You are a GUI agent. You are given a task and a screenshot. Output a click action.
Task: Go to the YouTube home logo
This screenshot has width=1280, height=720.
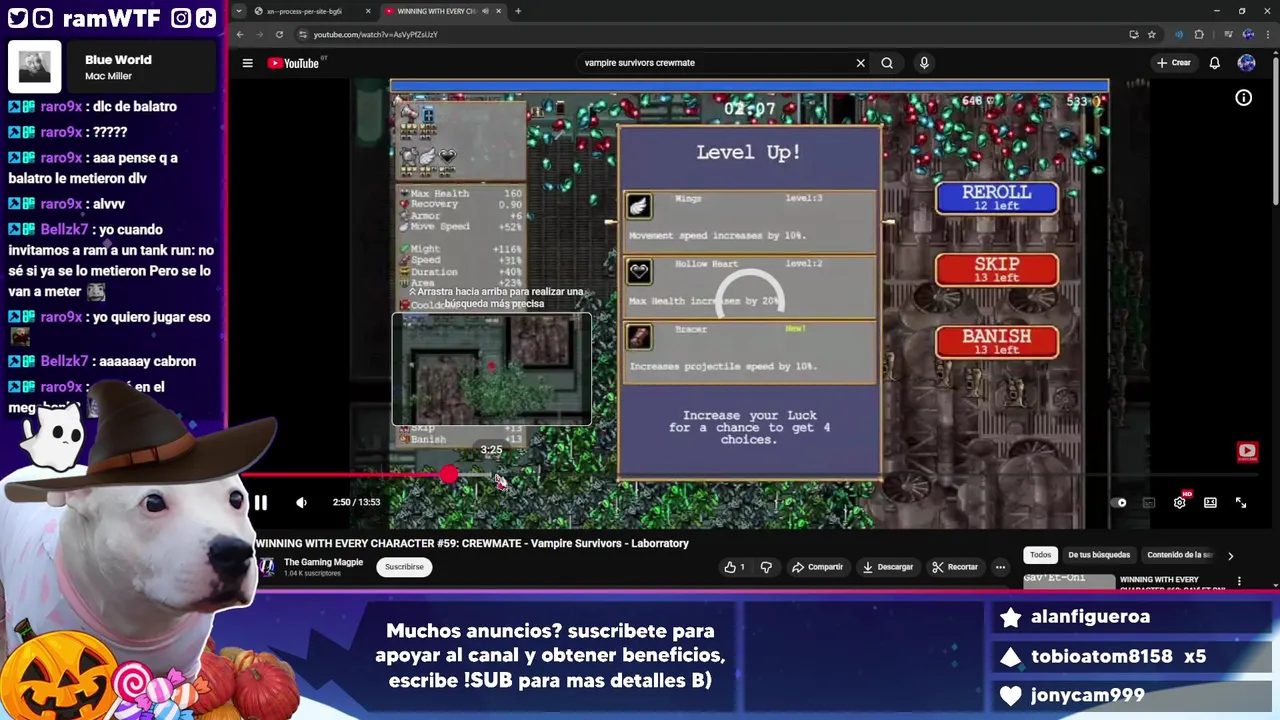point(293,63)
